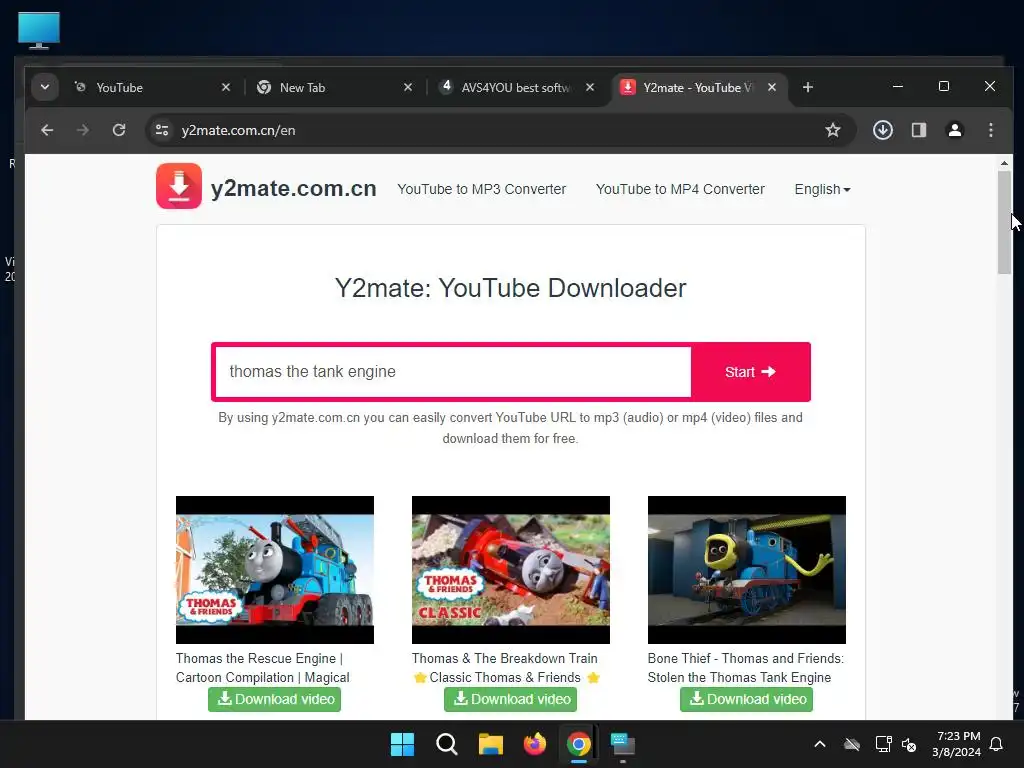This screenshot has width=1024, height=768.
Task: Click title Bone Thief - Thomas and Friends
Action: tap(746, 667)
